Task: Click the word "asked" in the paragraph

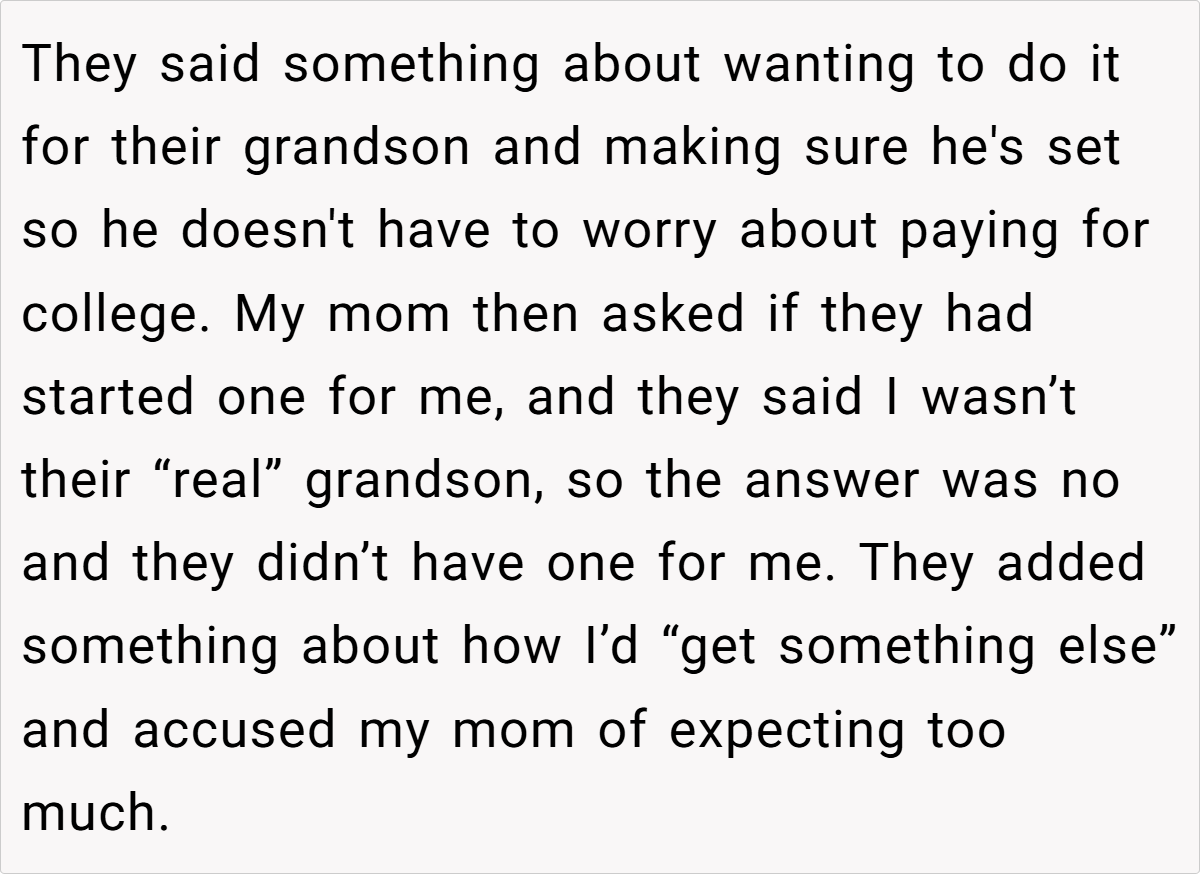Action: coord(673,314)
